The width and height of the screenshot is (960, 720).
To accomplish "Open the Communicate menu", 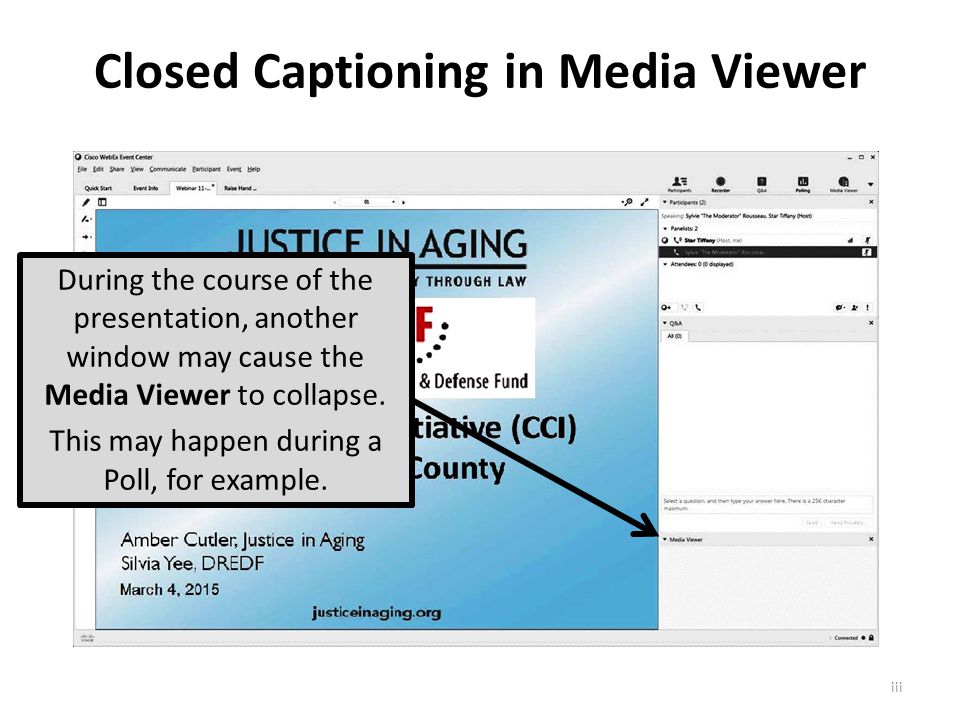I will [x=168, y=169].
